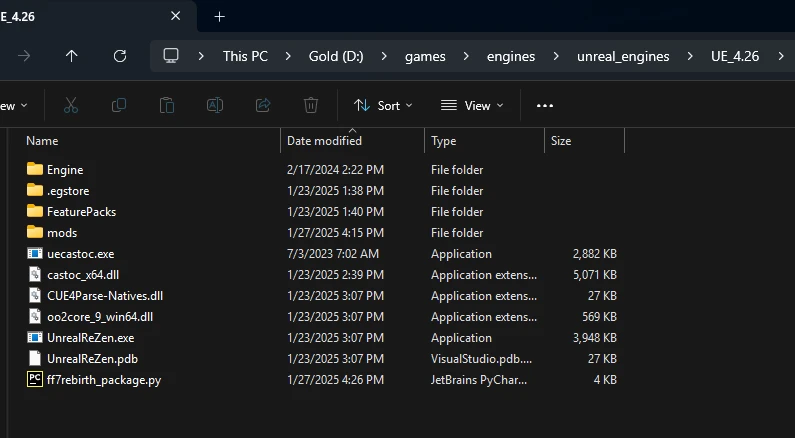Add a new tab with plus button
Image resolution: width=795 pixels, height=438 pixels.
(x=220, y=17)
